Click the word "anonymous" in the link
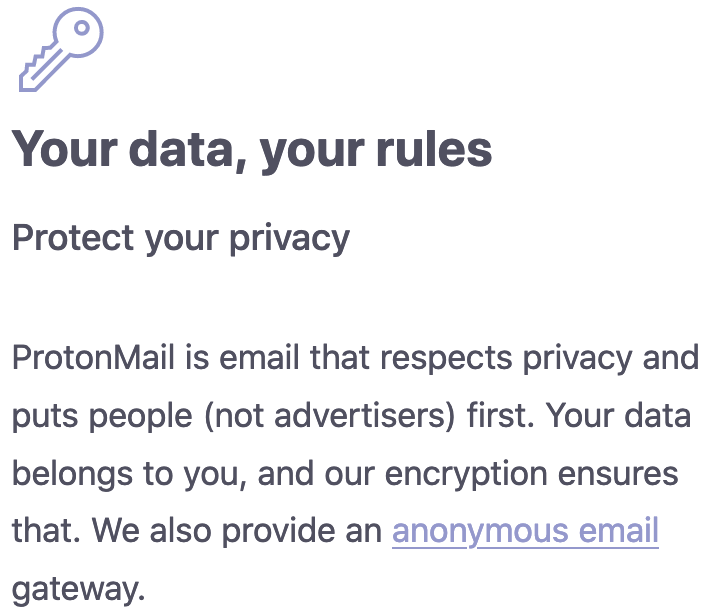The image size is (707, 615). tap(480, 532)
